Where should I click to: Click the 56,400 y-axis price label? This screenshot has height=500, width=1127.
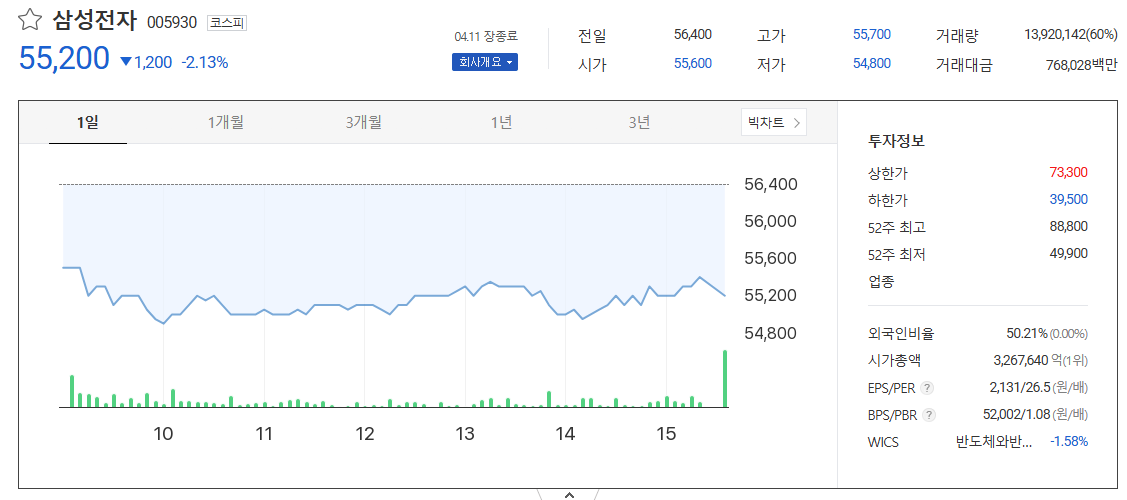[770, 185]
